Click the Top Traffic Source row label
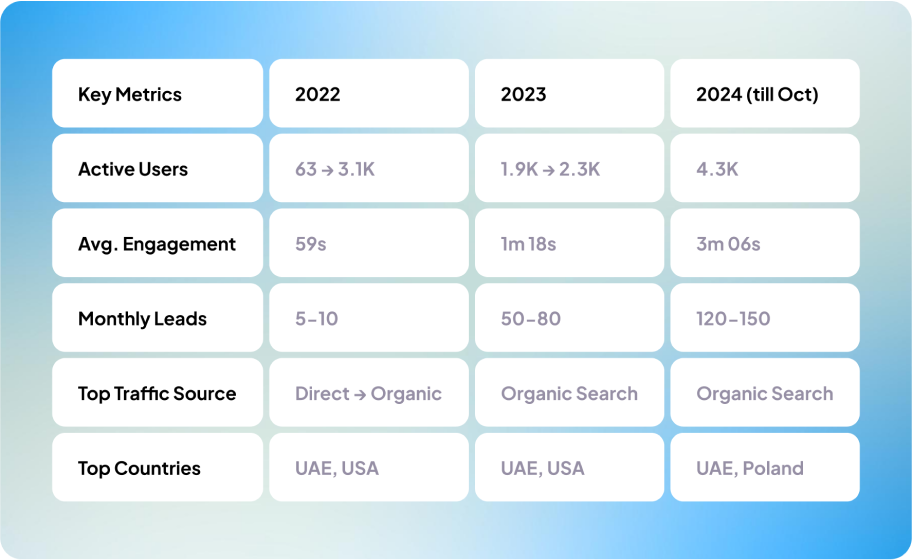912x560 pixels. tap(157, 393)
